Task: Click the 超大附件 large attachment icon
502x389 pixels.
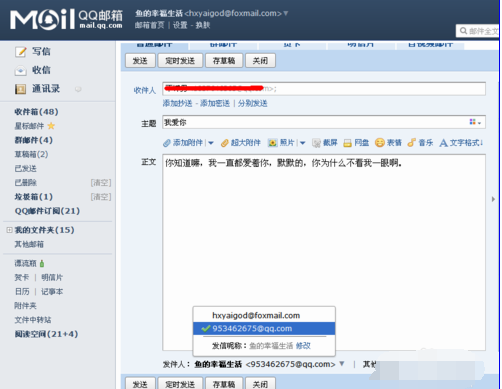Action: [x=225, y=143]
